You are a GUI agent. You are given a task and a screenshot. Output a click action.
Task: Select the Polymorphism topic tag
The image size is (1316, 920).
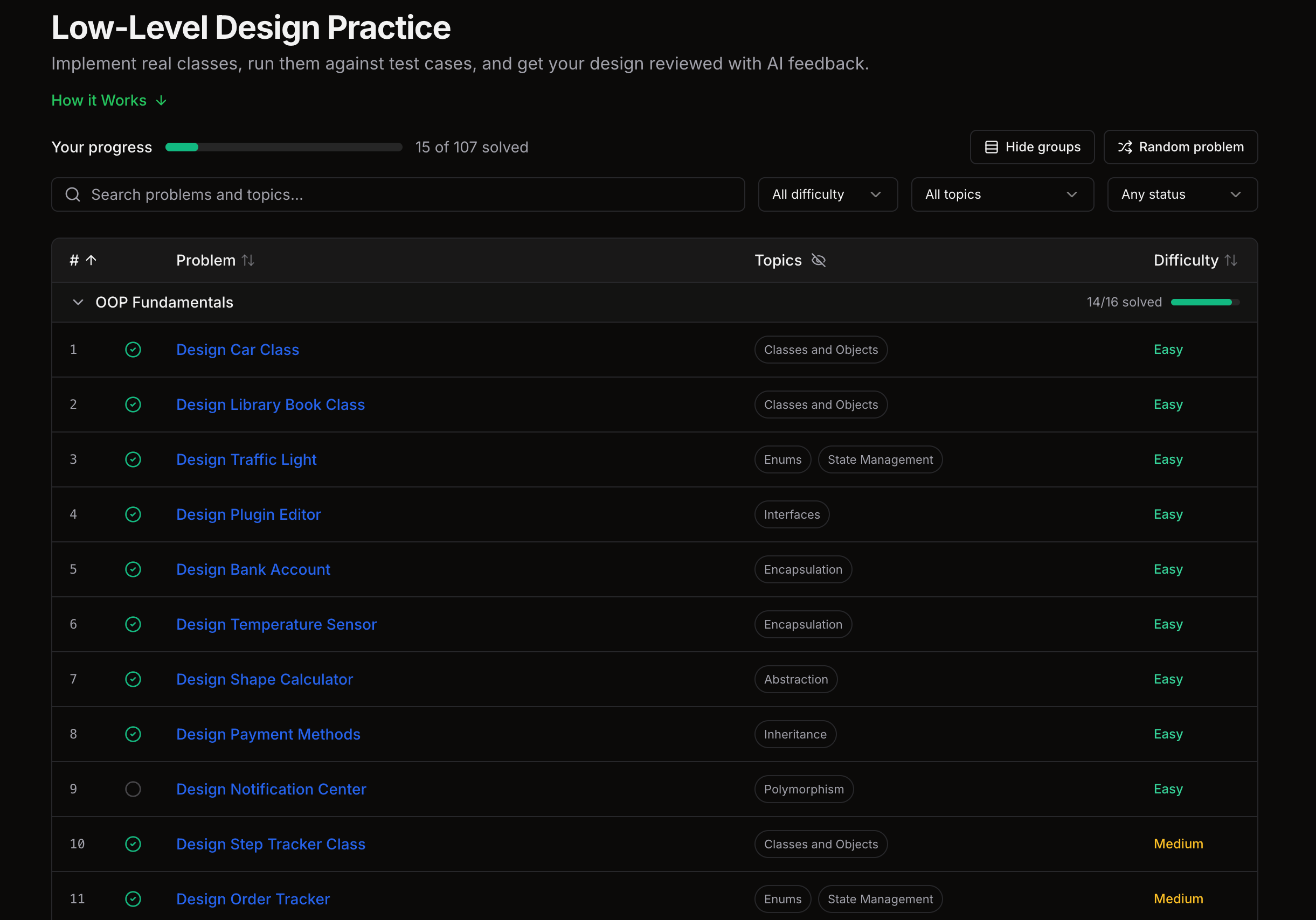pos(804,789)
